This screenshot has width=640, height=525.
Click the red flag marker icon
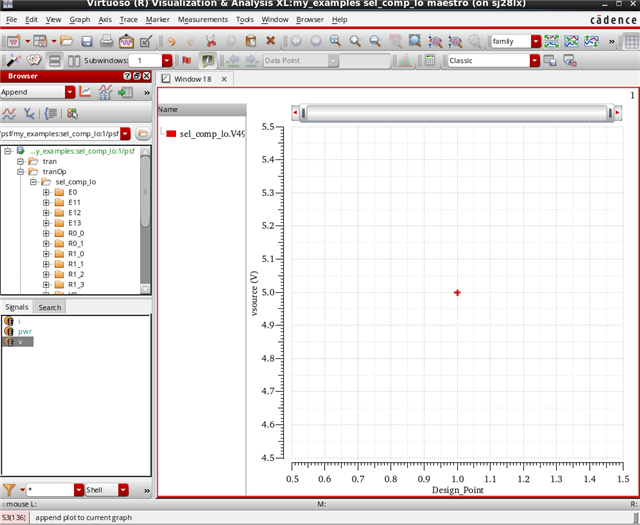[187, 61]
